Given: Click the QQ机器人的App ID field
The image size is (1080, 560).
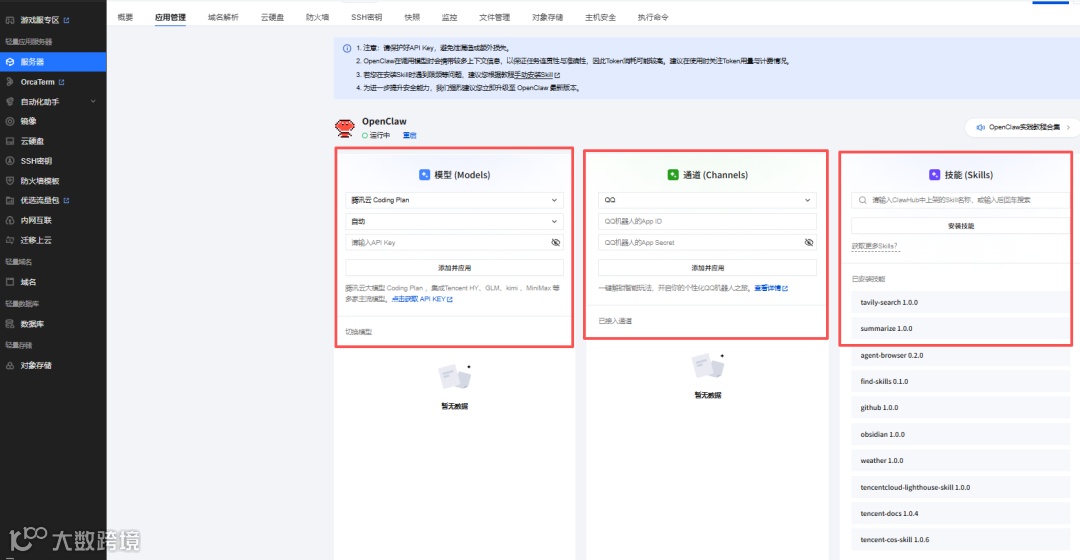Looking at the screenshot, I should tap(707, 222).
